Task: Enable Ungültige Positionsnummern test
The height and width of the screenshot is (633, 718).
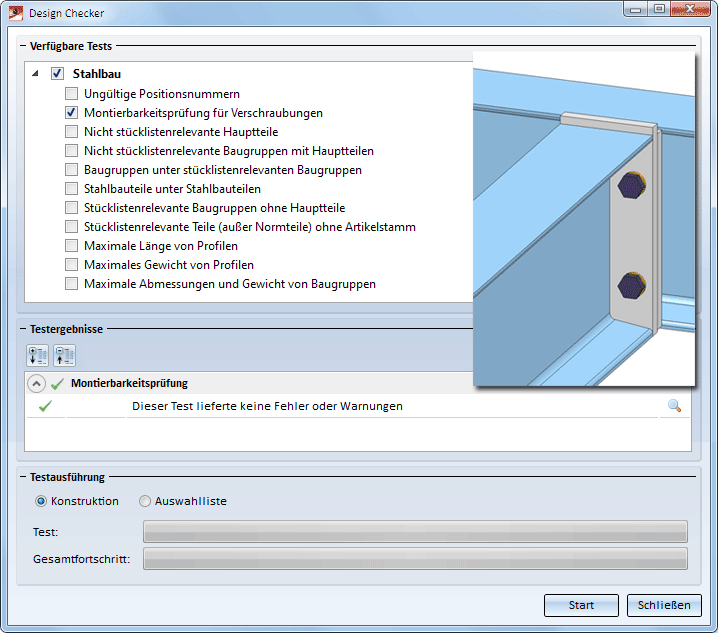Action: (71, 94)
